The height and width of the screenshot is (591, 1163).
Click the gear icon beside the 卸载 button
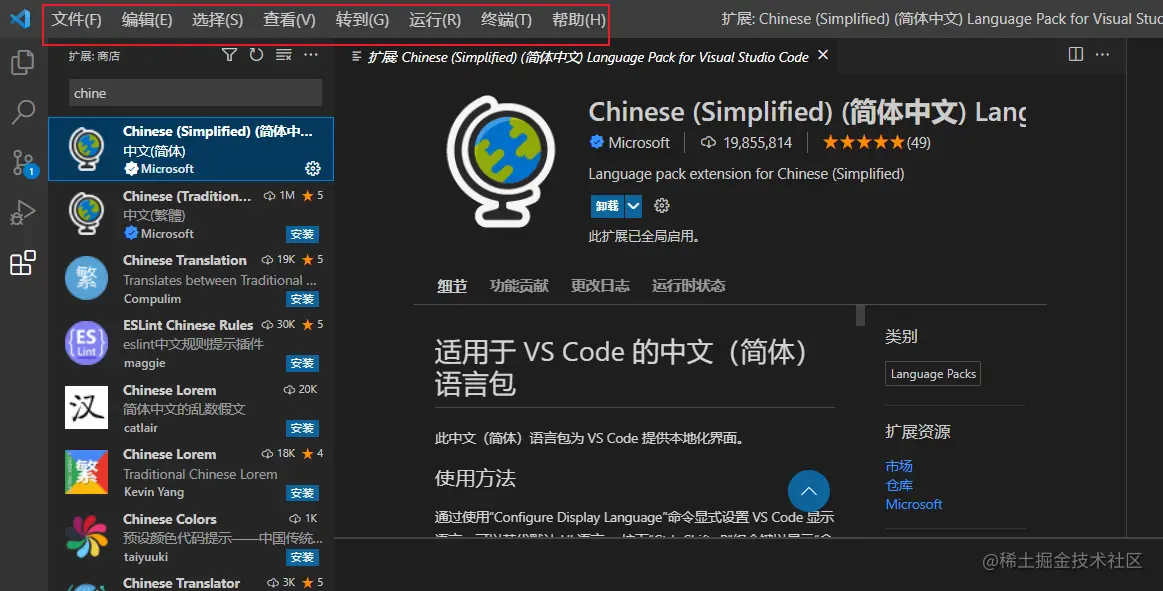pyautogui.click(x=660, y=206)
